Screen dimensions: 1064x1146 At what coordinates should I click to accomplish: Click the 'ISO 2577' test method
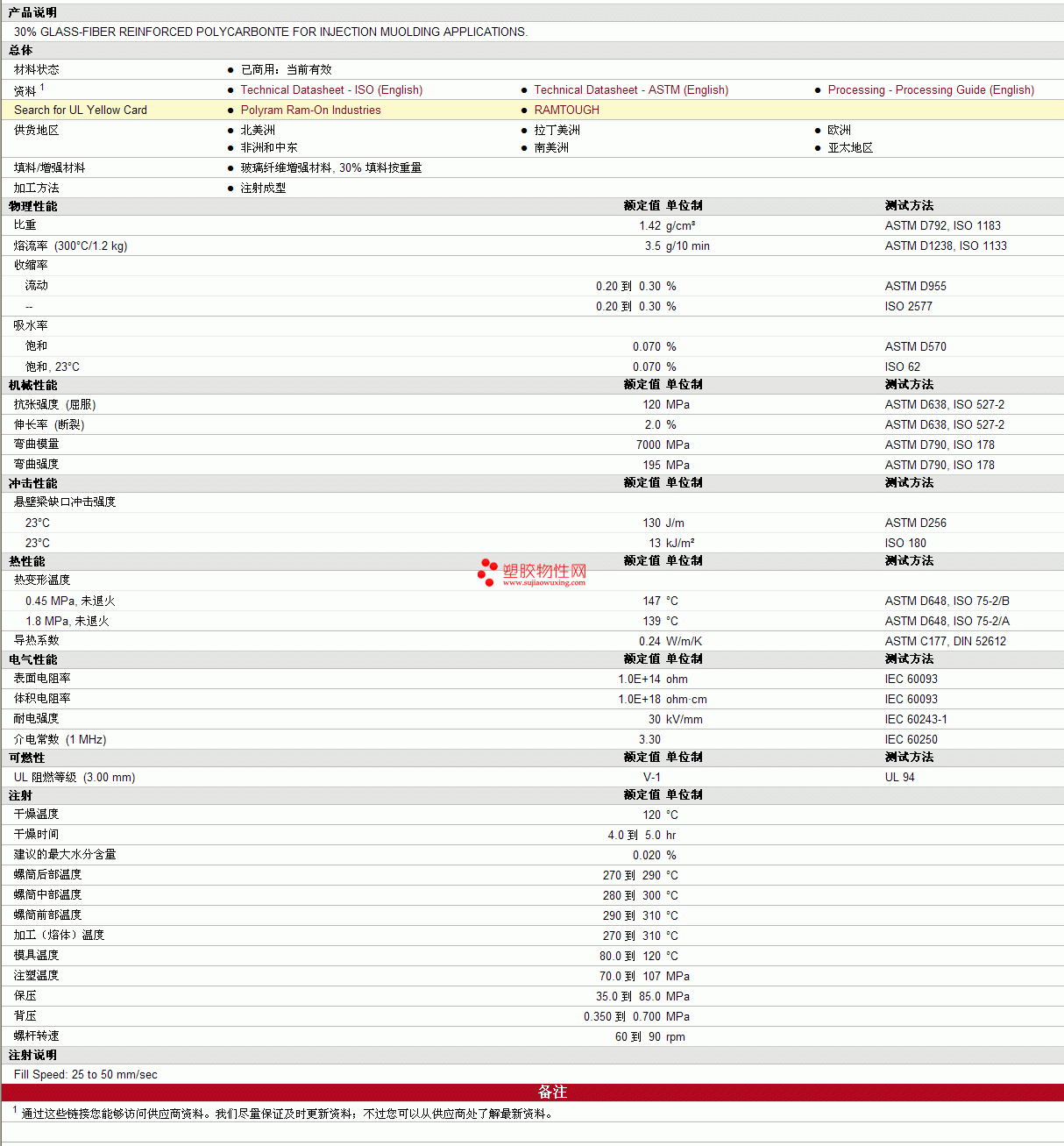tap(909, 307)
